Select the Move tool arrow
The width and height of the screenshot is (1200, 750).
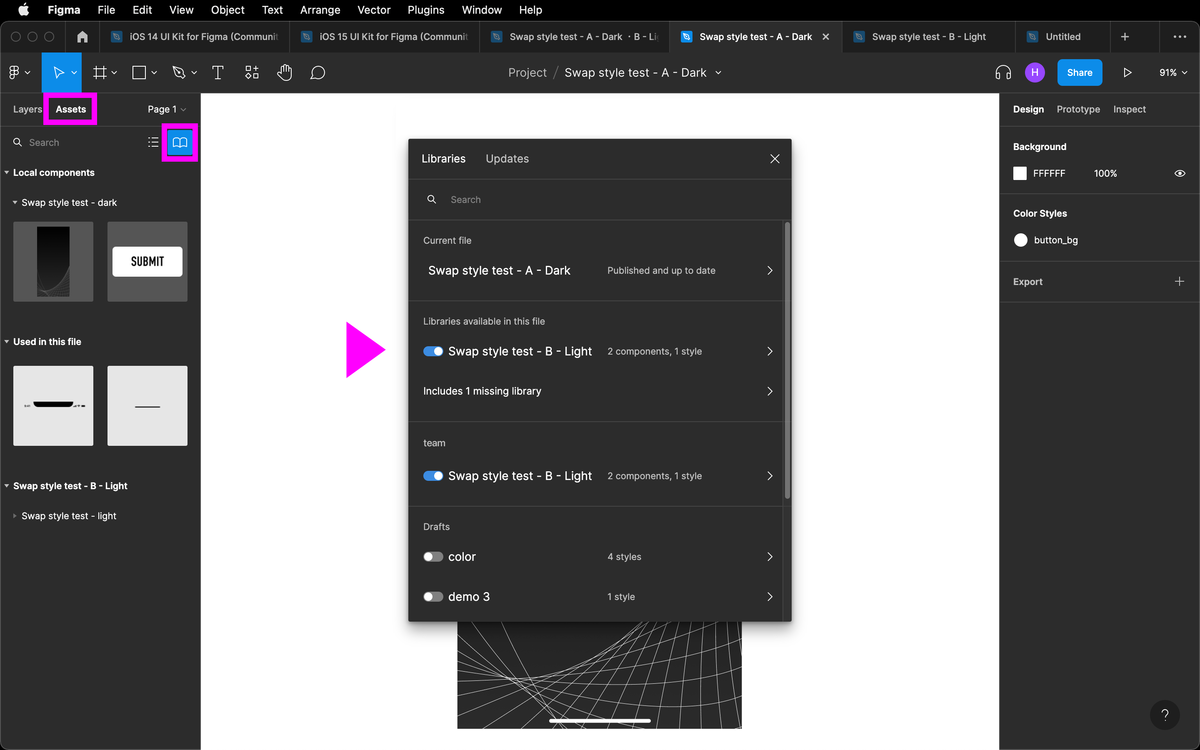[x=59, y=73]
